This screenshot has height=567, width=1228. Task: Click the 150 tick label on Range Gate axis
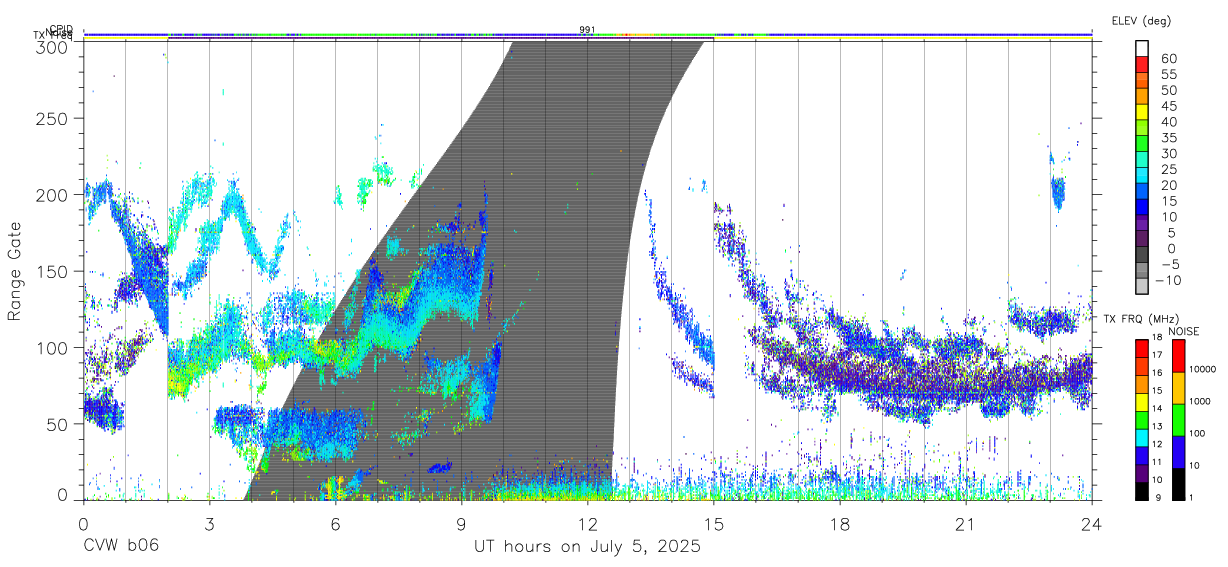[52, 271]
